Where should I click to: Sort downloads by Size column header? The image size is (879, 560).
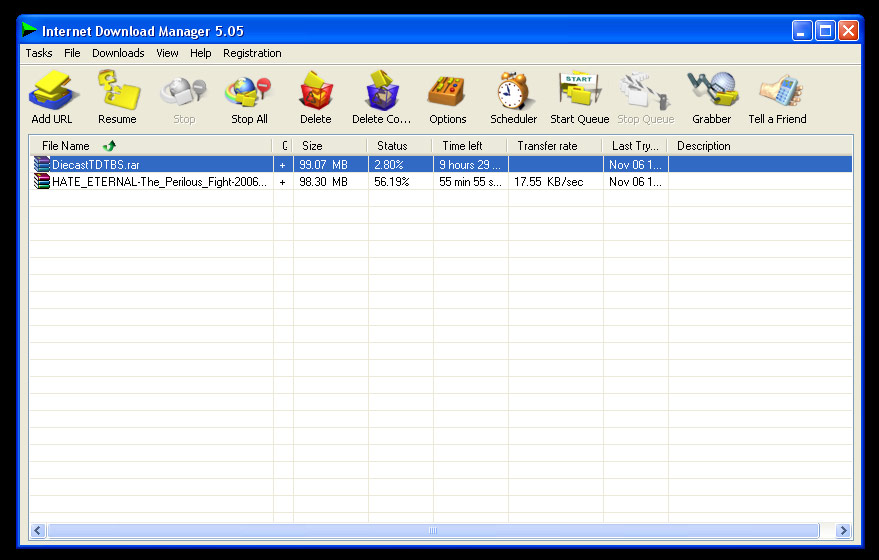(313, 146)
